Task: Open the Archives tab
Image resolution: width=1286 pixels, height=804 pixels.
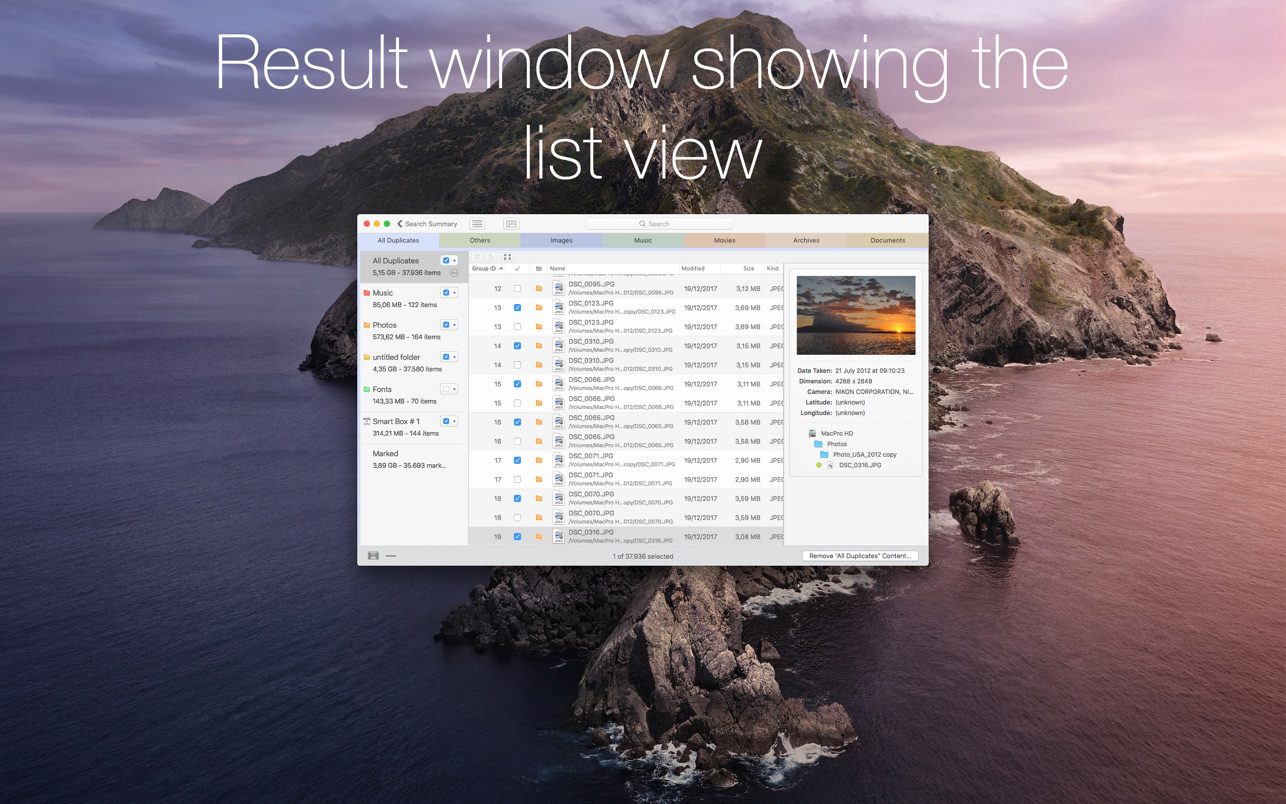Action: pyautogui.click(x=806, y=240)
